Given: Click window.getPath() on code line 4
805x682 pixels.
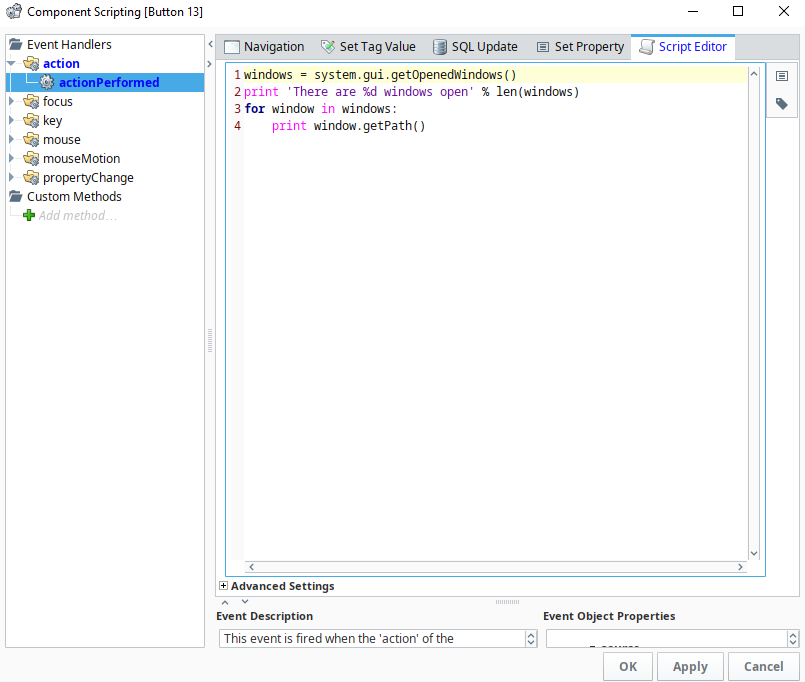Looking at the screenshot, I should tap(370, 126).
